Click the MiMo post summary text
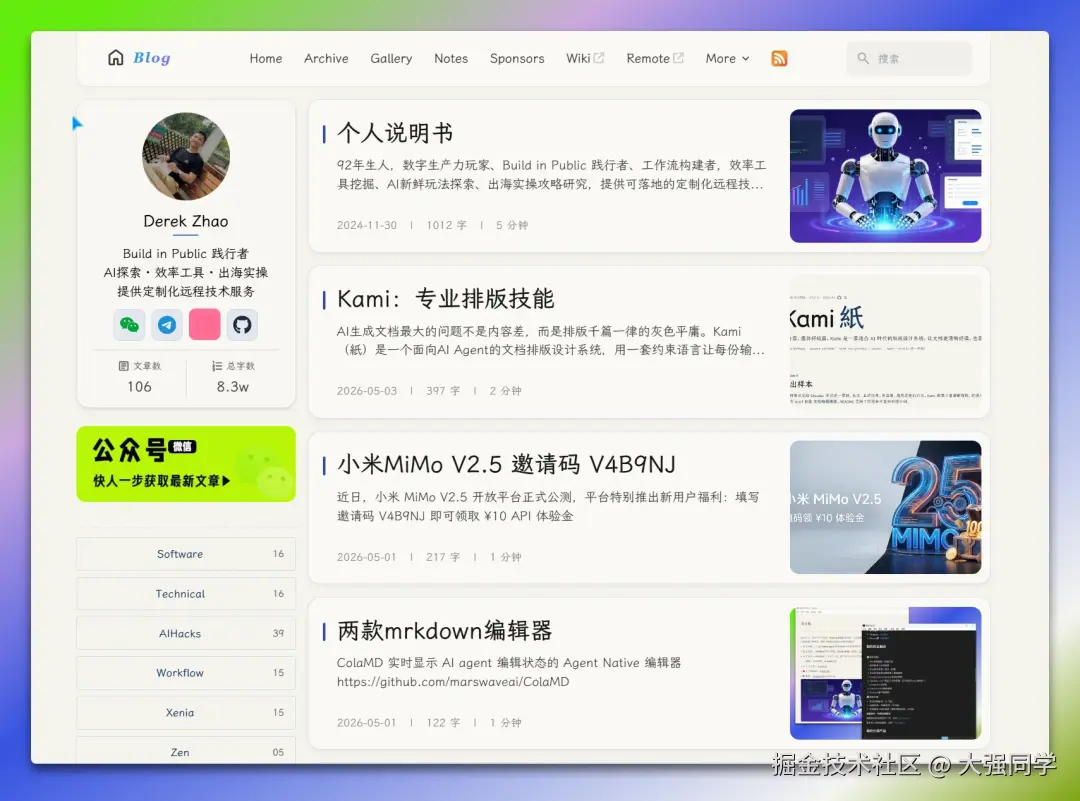 548,506
